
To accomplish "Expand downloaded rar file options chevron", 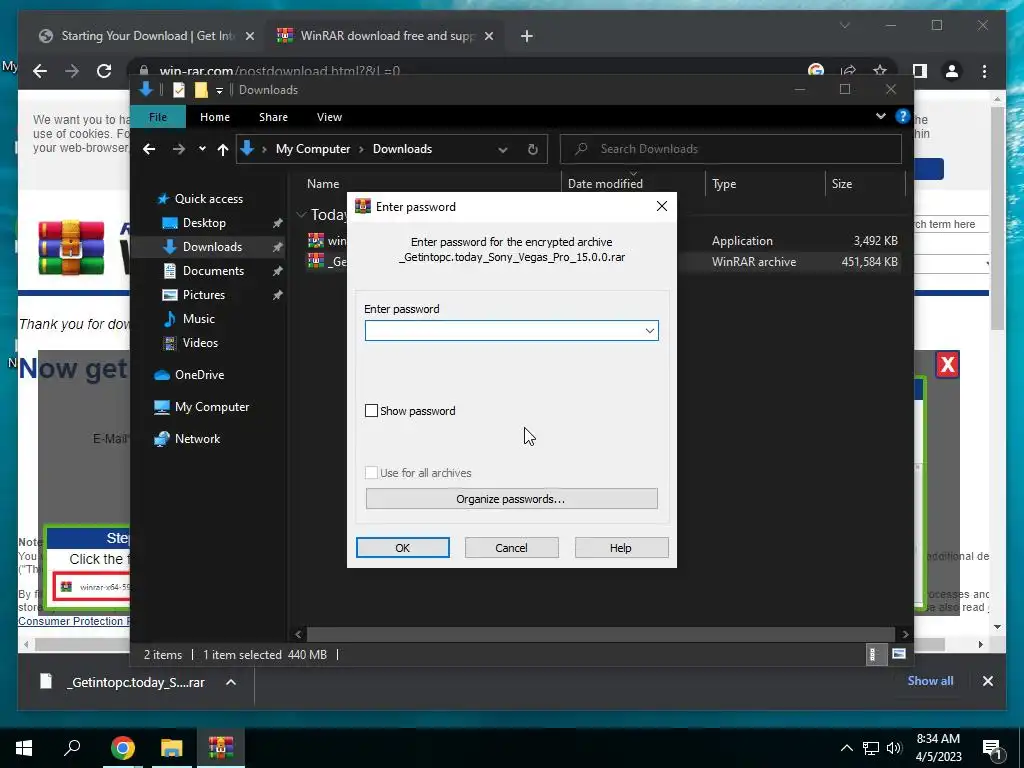I will [x=231, y=682].
